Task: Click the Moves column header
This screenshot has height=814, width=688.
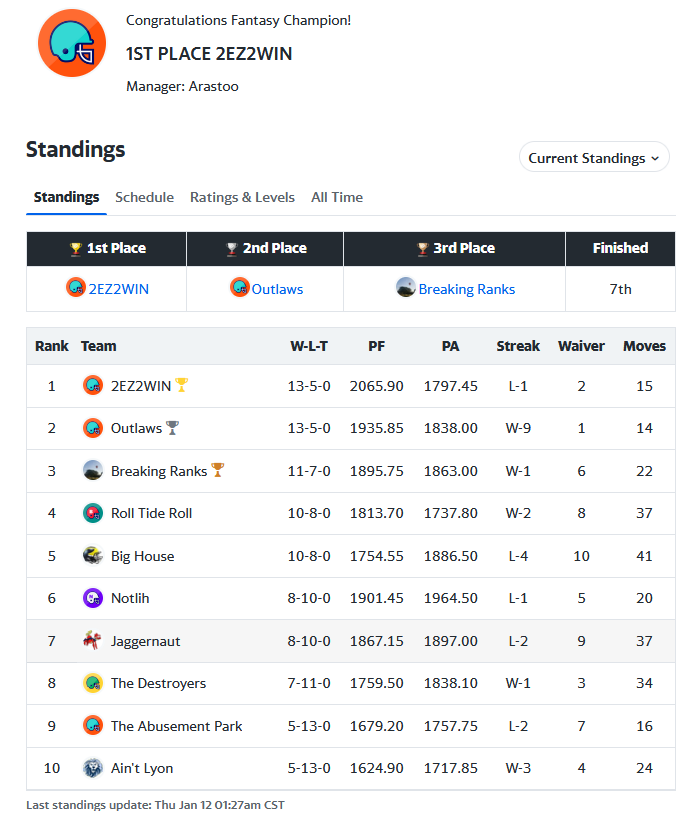Action: coord(644,346)
